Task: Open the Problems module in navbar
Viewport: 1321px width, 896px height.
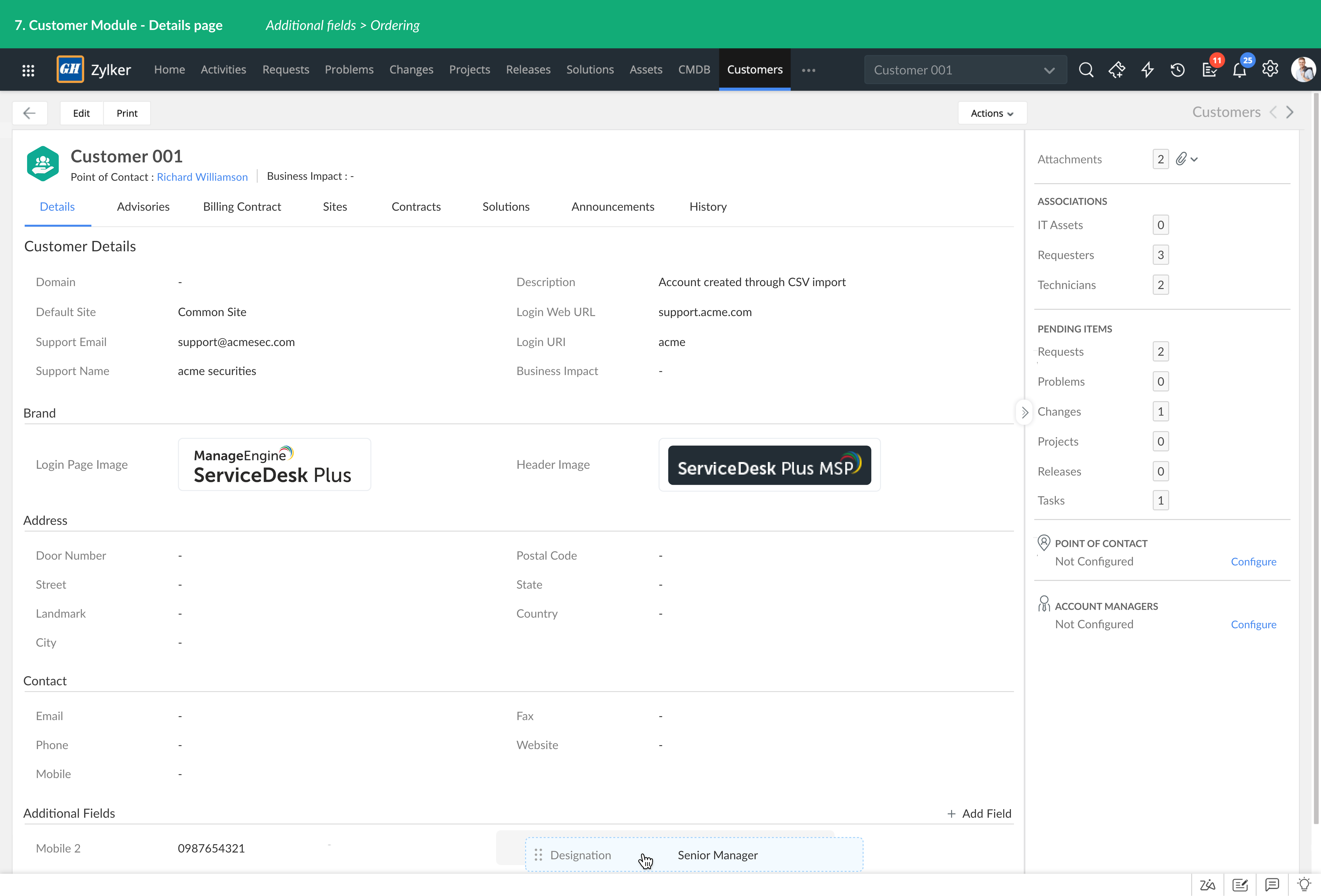Action: tap(349, 69)
